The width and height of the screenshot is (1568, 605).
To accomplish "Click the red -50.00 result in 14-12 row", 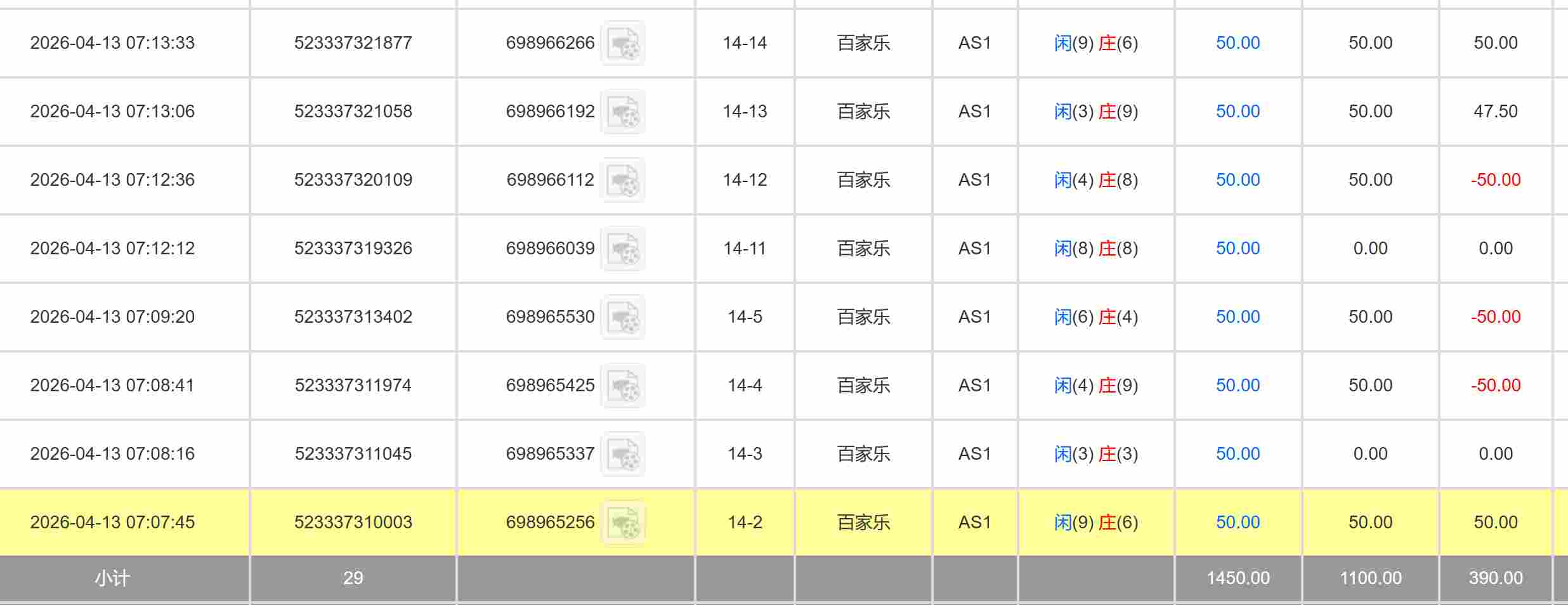I will click(1495, 180).
